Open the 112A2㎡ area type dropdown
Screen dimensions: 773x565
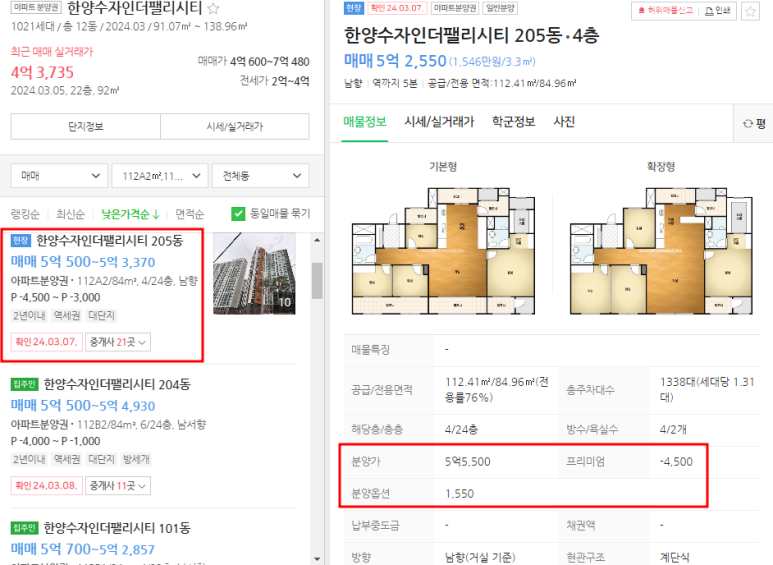tap(159, 176)
